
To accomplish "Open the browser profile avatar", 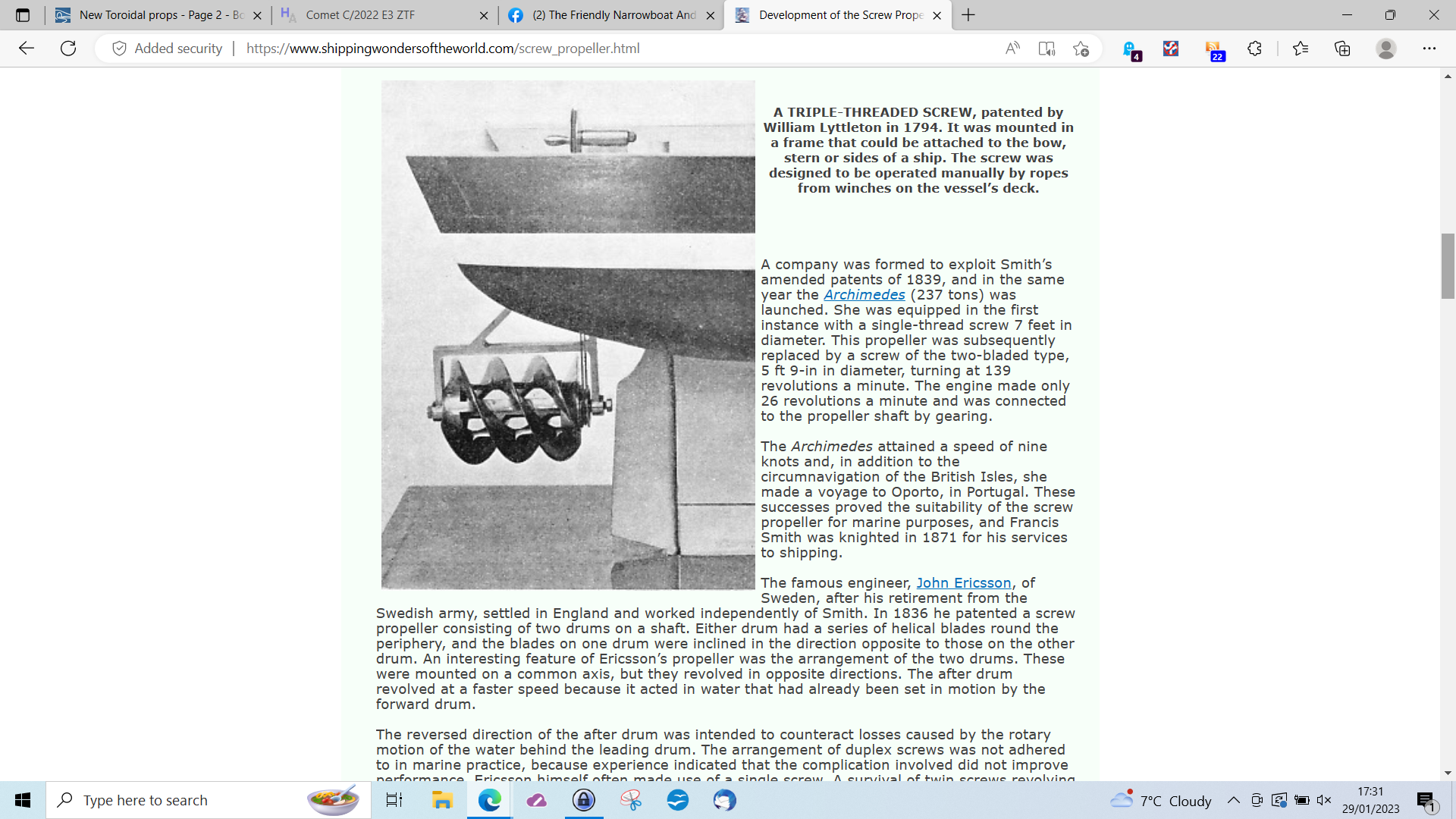I will pyautogui.click(x=1386, y=49).
